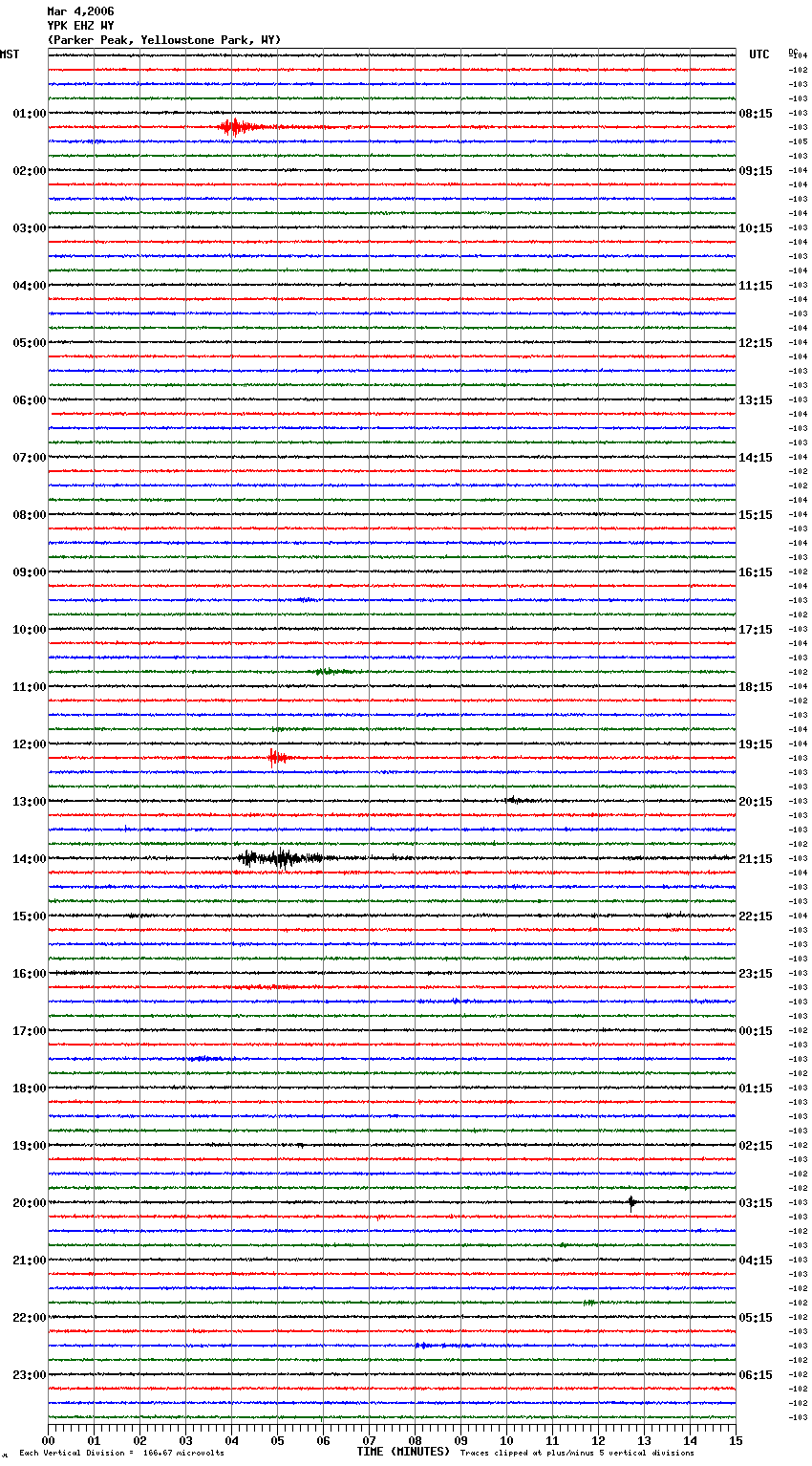Select the 20:00 MST time label
Viewport: 812px width, 1466px height.
pos(30,1203)
